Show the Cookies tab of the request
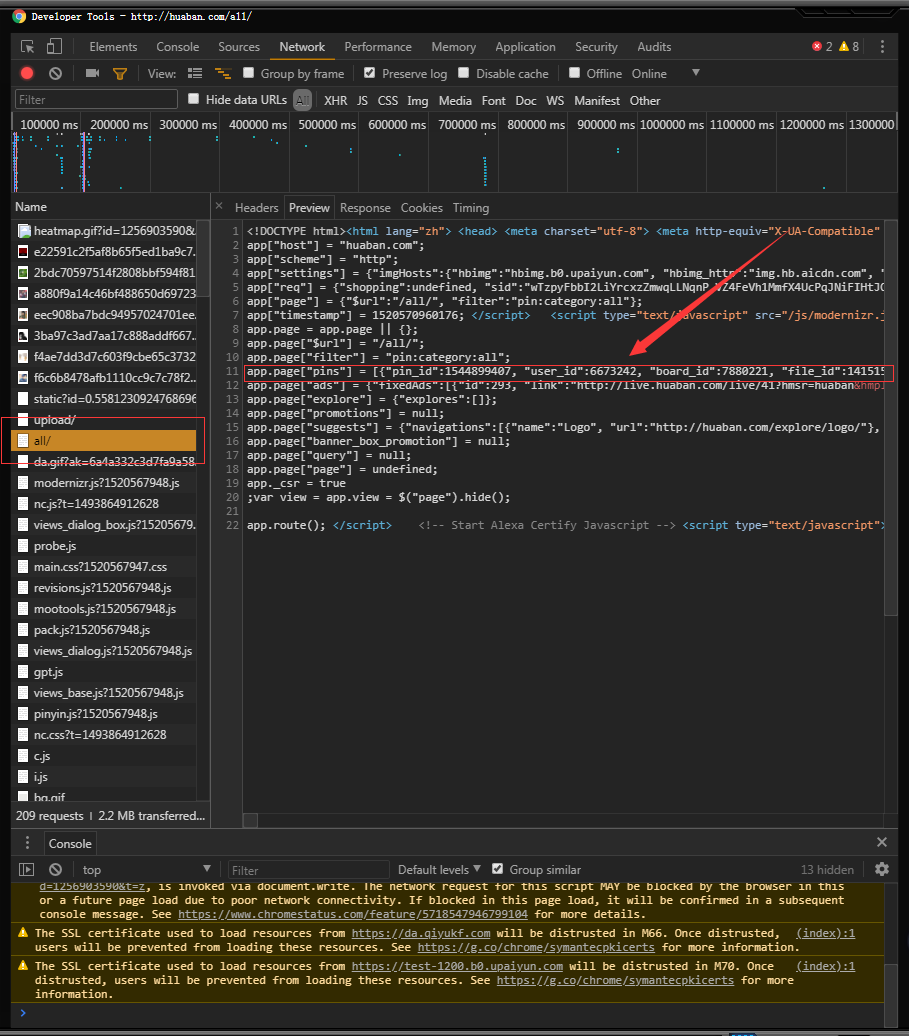Screen dimensions: 909x1036 pos(421,207)
